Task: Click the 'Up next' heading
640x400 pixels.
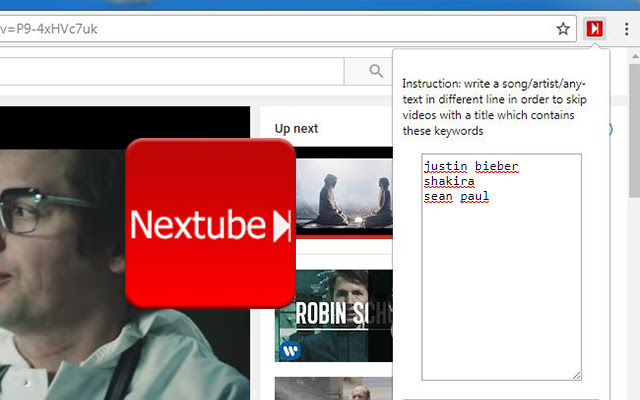Action: point(296,129)
